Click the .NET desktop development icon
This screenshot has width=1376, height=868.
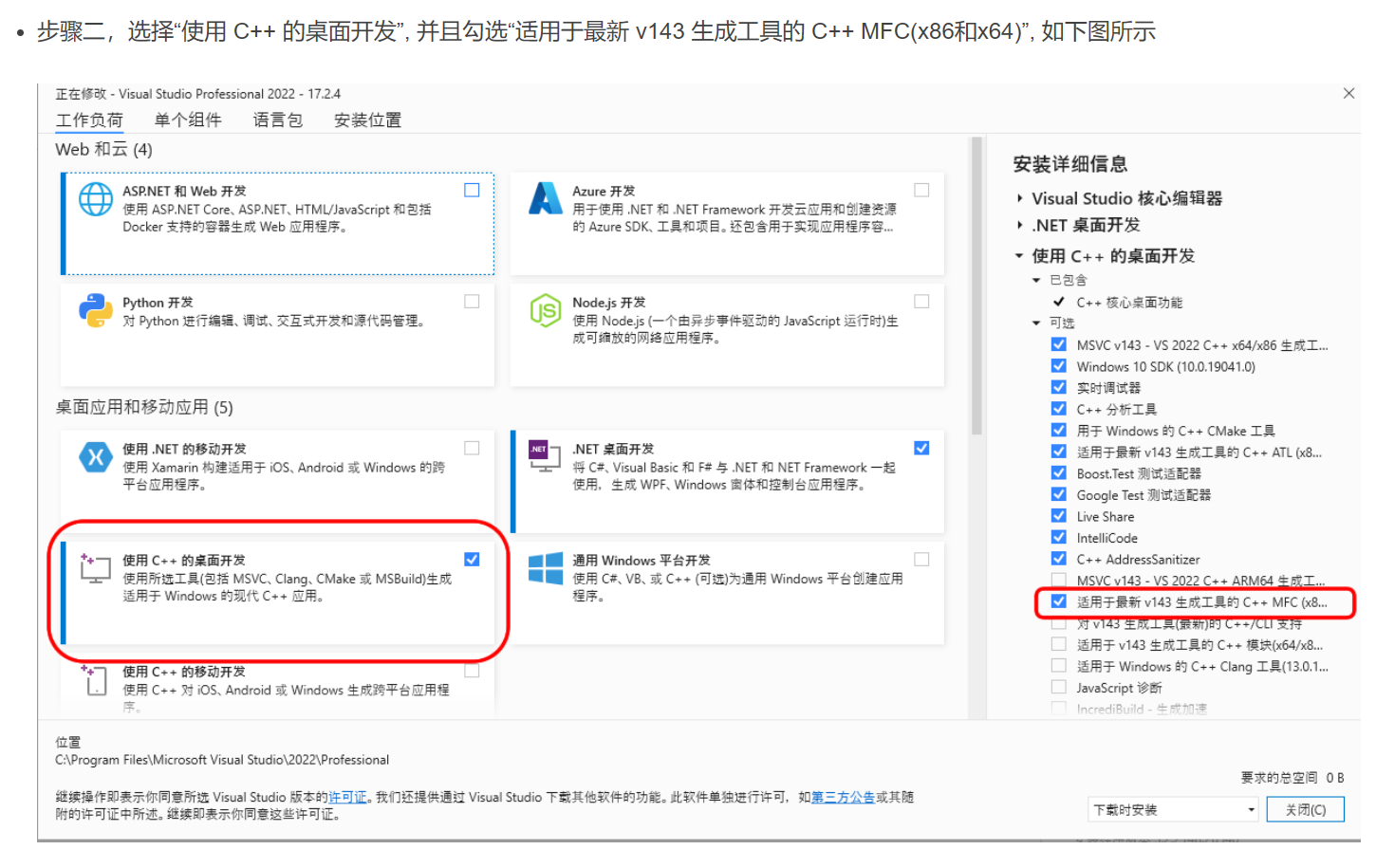(x=546, y=457)
